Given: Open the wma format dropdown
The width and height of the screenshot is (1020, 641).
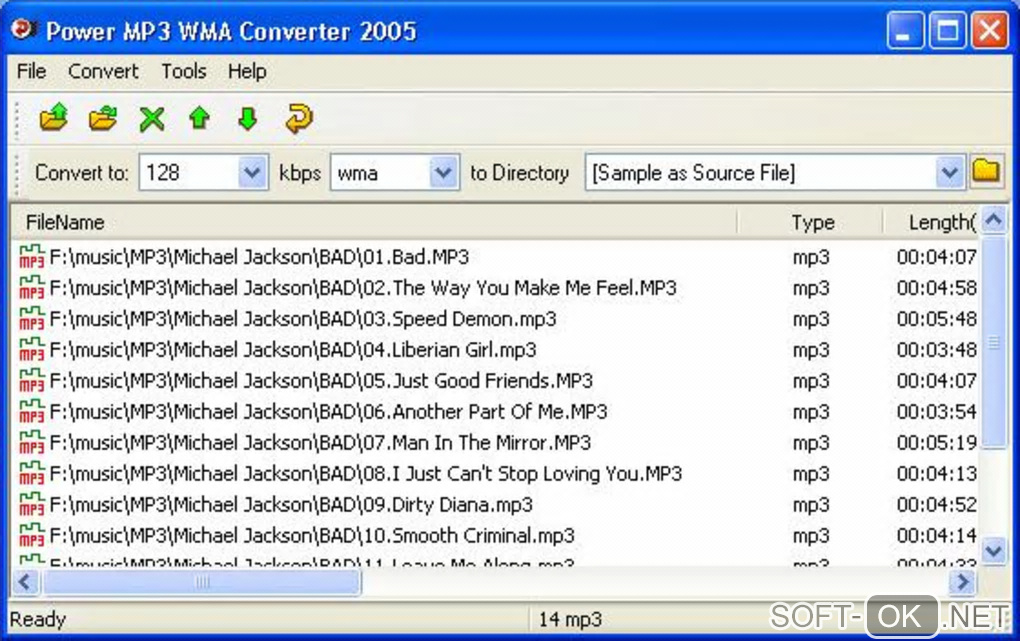Looking at the screenshot, I should [443, 172].
